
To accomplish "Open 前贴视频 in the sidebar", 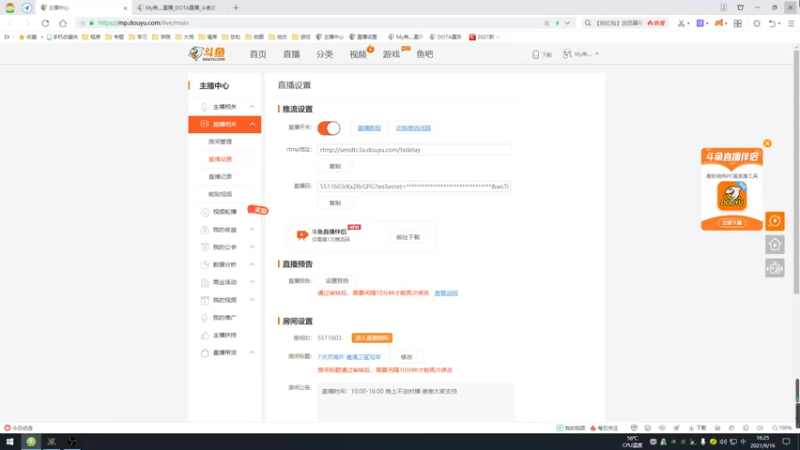I will coord(220,194).
